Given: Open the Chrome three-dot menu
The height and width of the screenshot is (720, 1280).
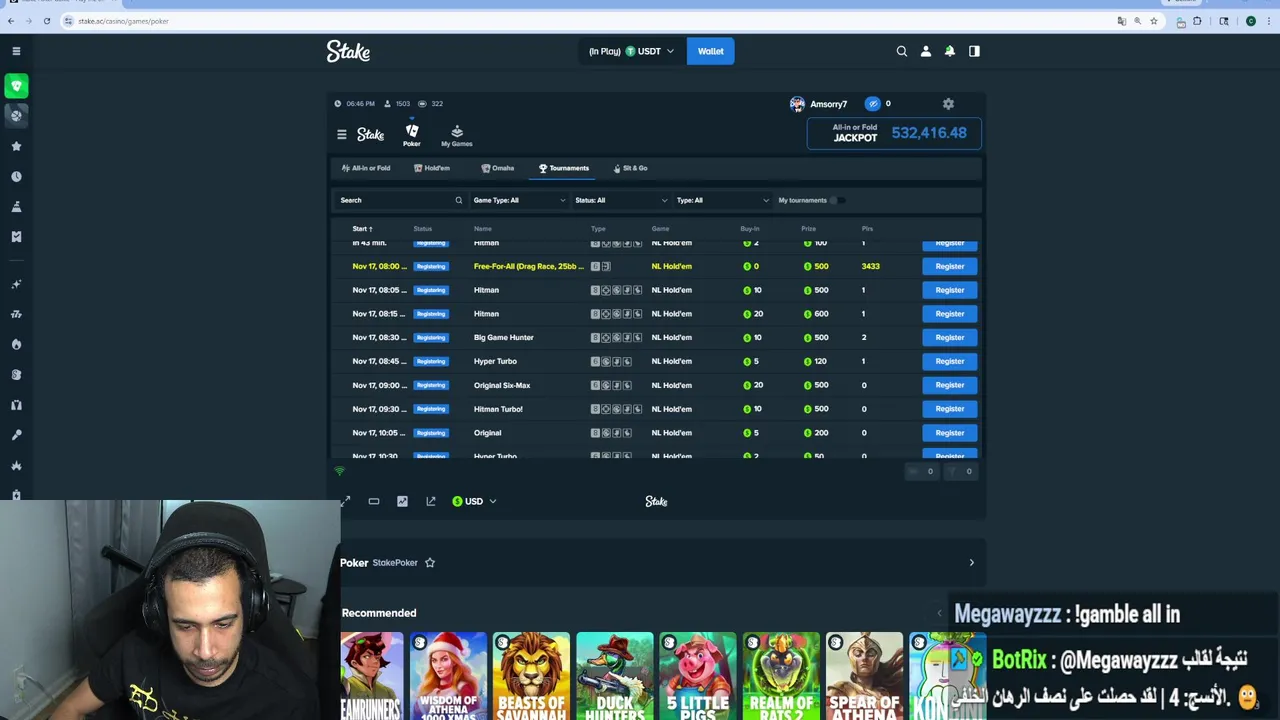Looking at the screenshot, I should (x=1270, y=21).
